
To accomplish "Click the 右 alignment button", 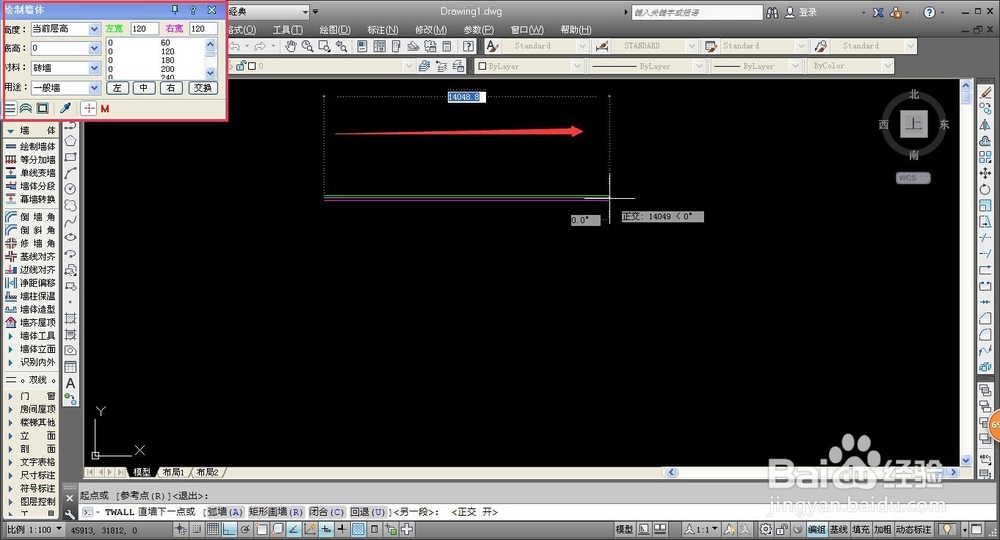I will point(171,88).
